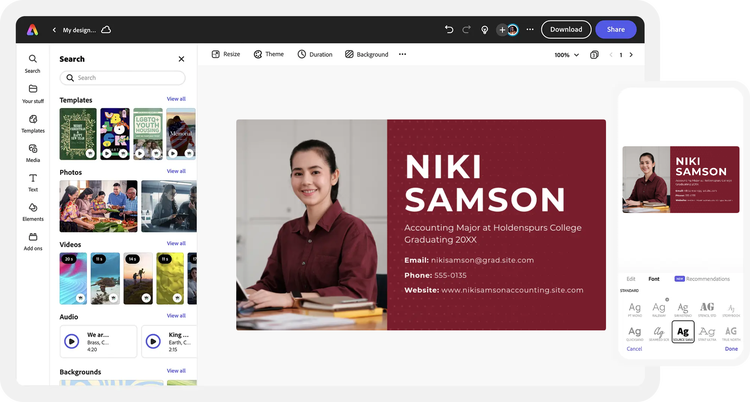Open the user profile avatar
750x402 pixels.
(x=513, y=30)
